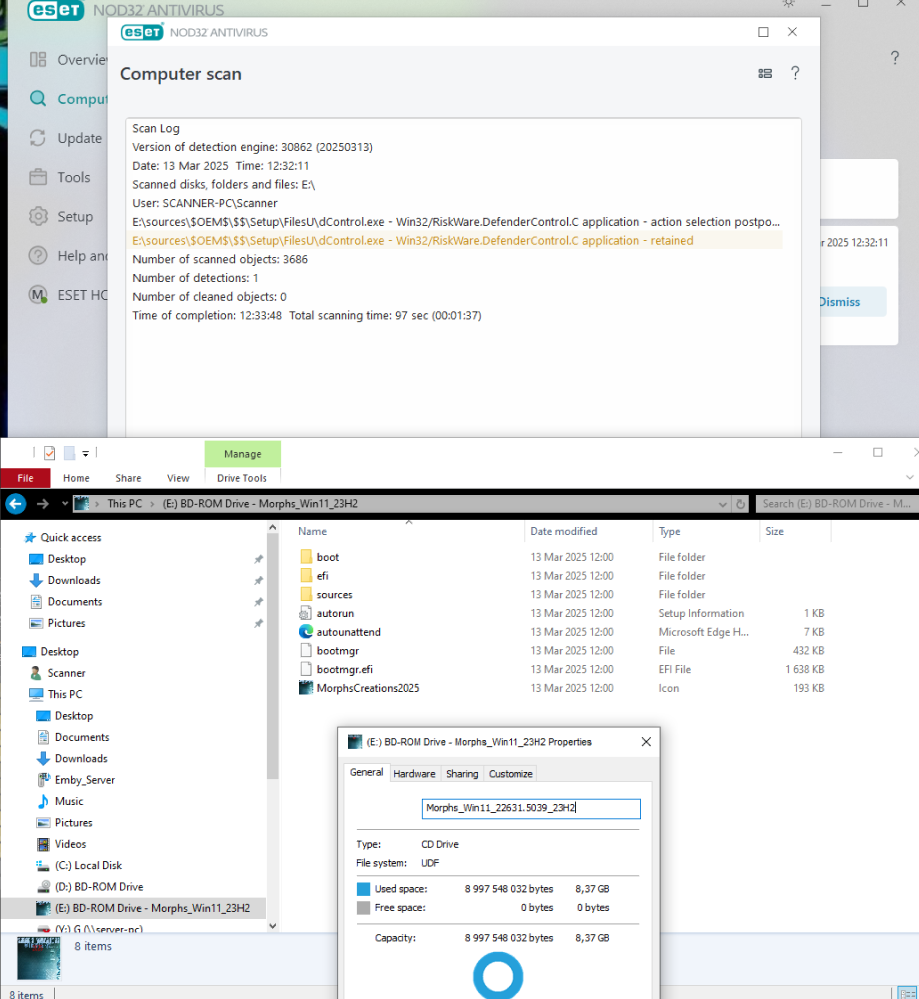Click navigation pane scrollbar down arrow
The image size is (919, 999).
(273, 926)
